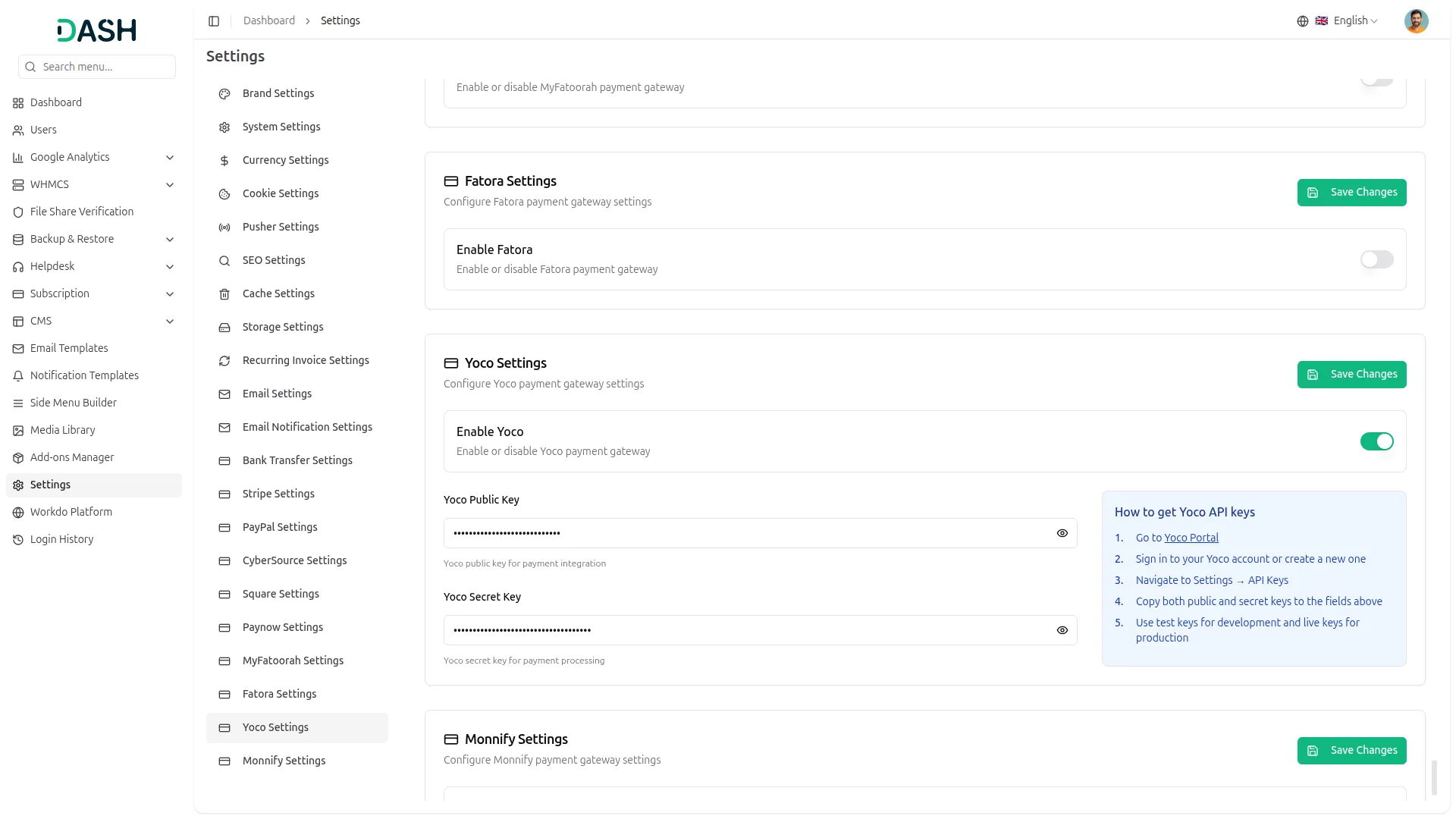Save changes for Yoco Settings
The image size is (1456, 819).
[x=1351, y=375]
